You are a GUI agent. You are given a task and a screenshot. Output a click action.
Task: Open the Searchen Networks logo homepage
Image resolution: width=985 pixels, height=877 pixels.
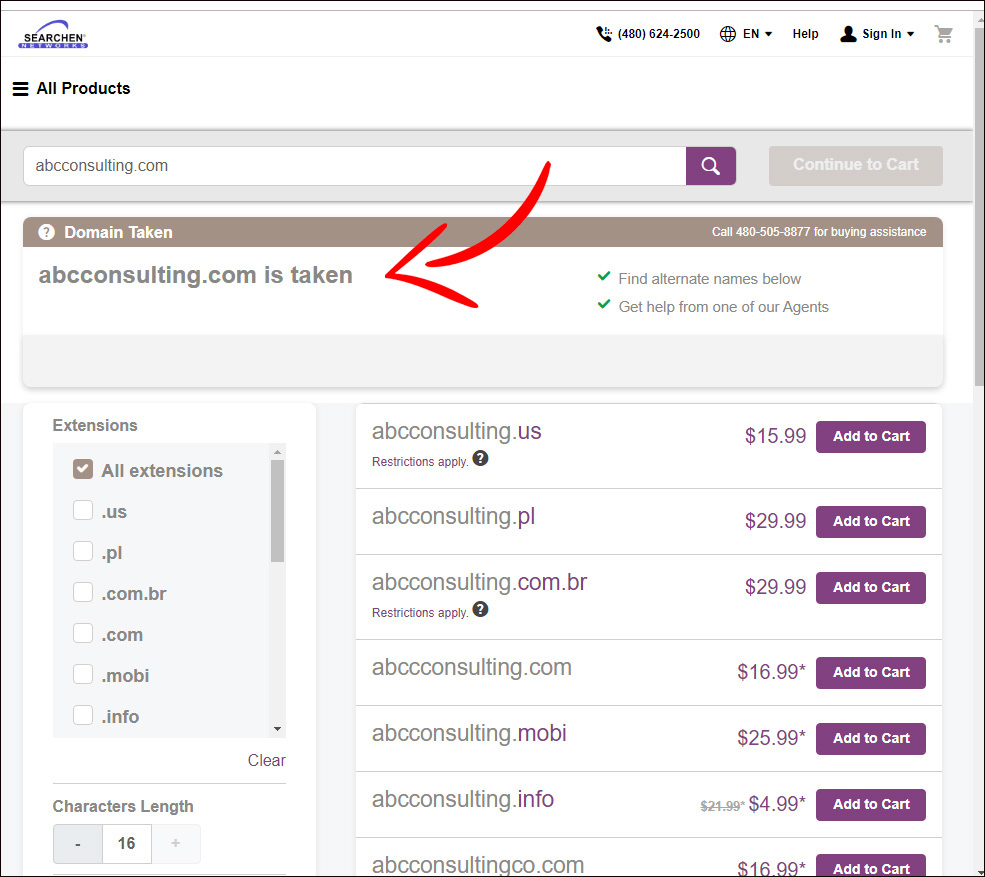(53, 35)
